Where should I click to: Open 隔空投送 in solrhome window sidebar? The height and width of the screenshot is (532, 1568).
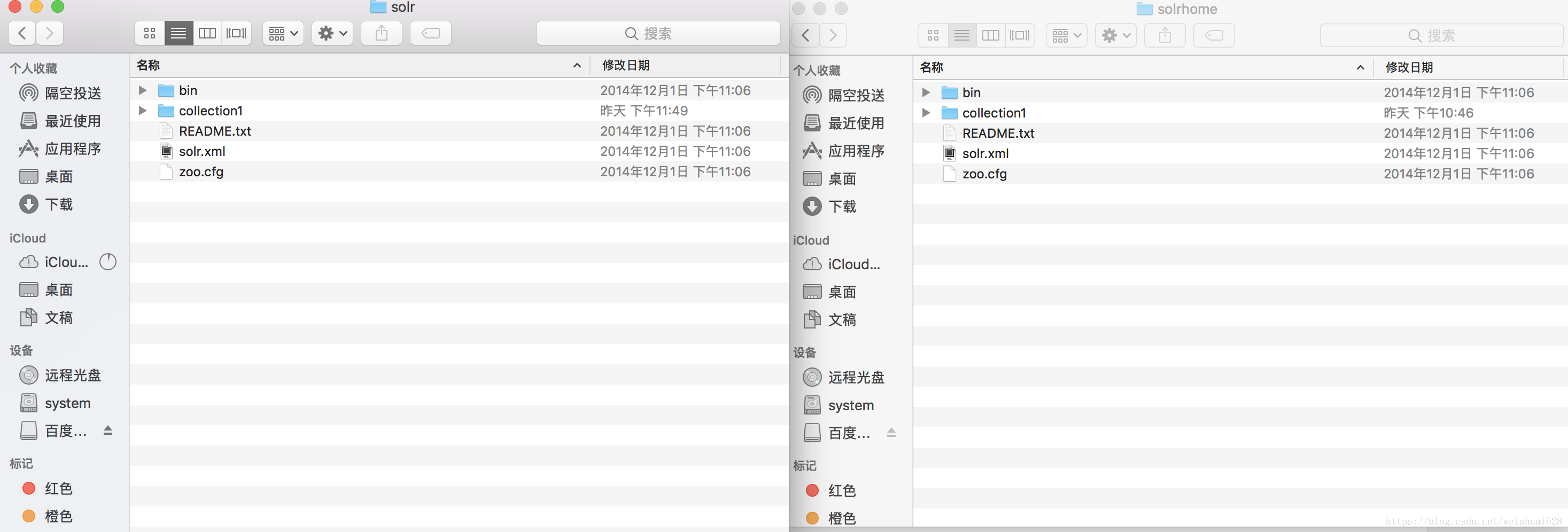coord(844,95)
